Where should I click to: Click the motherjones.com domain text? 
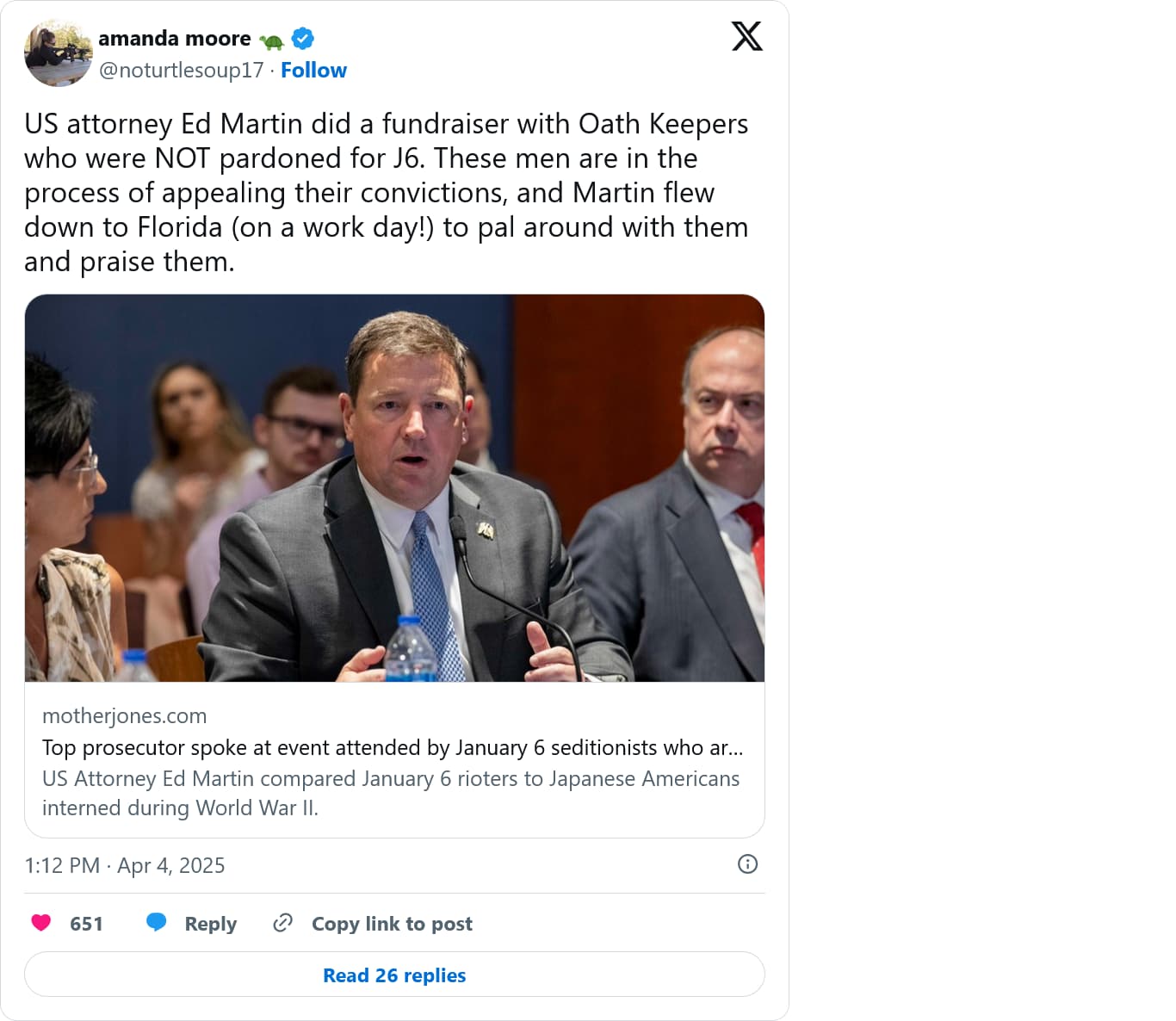coord(125,716)
